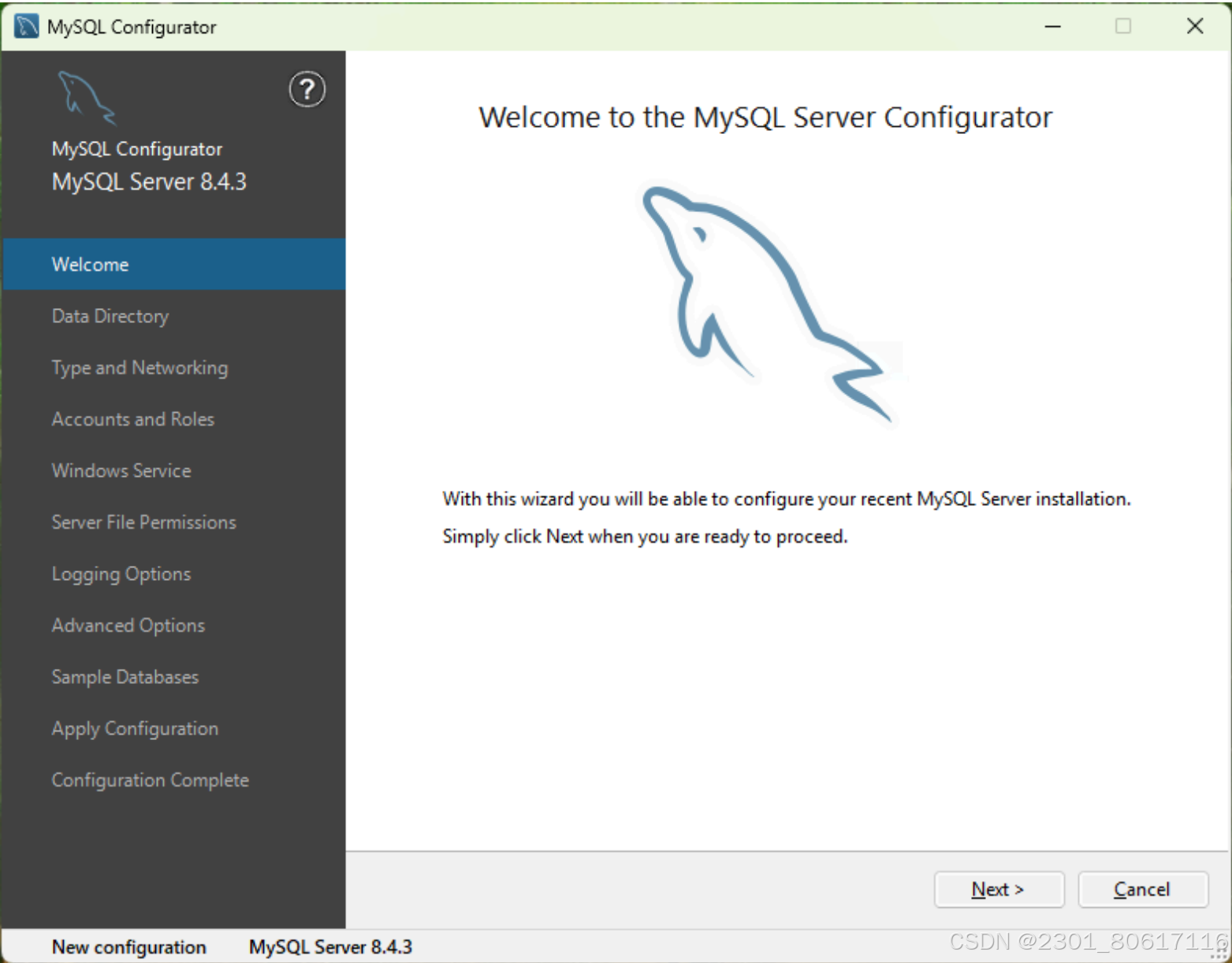Screen dimensions: 1232x963
Task: Open the Data Directory configuration step
Action: click(110, 316)
